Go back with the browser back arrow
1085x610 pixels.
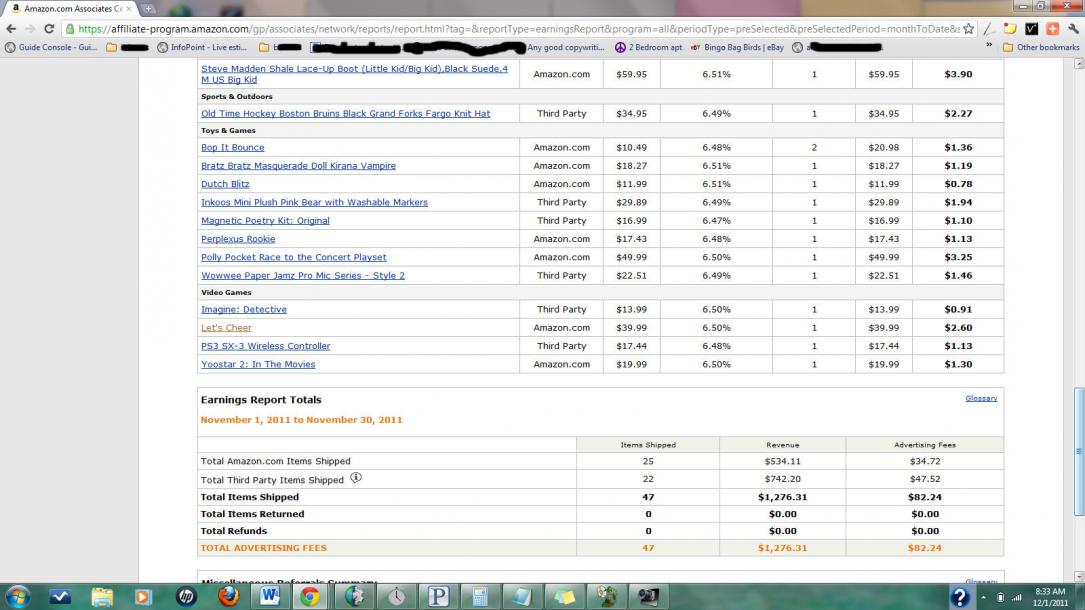(x=11, y=29)
